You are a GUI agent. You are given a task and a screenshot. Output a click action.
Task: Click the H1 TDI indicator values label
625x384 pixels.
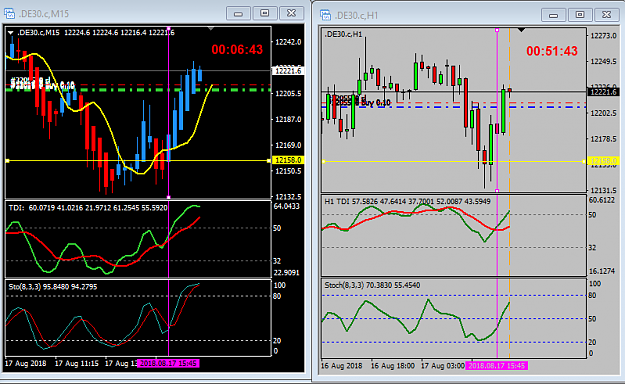coord(407,202)
